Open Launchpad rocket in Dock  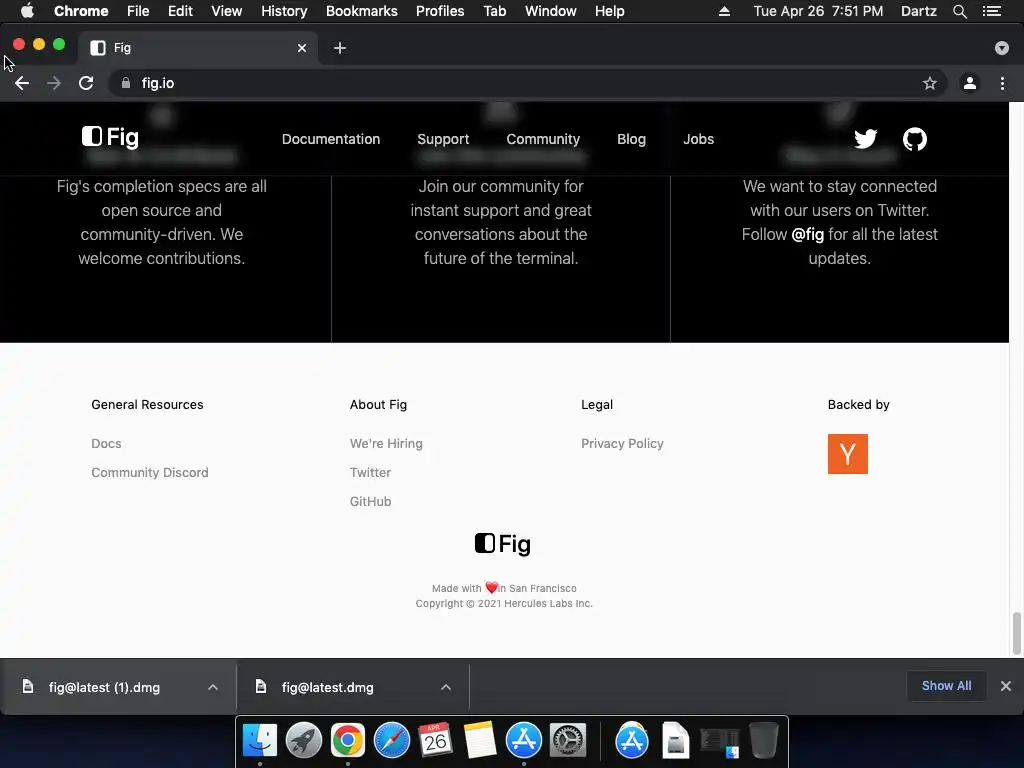[x=304, y=741]
